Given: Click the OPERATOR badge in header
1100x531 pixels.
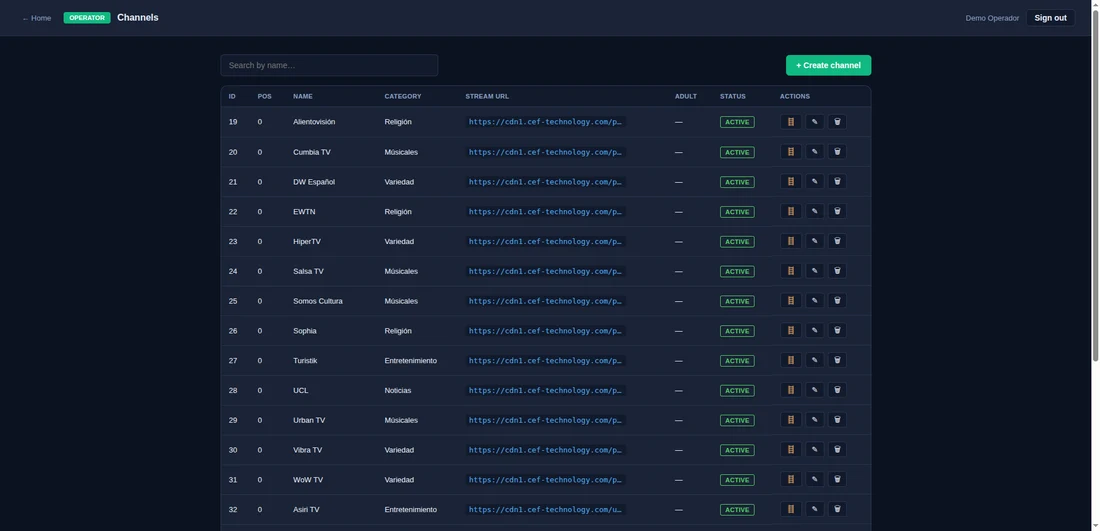Looking at the screenshot, I should pos(87,18).
